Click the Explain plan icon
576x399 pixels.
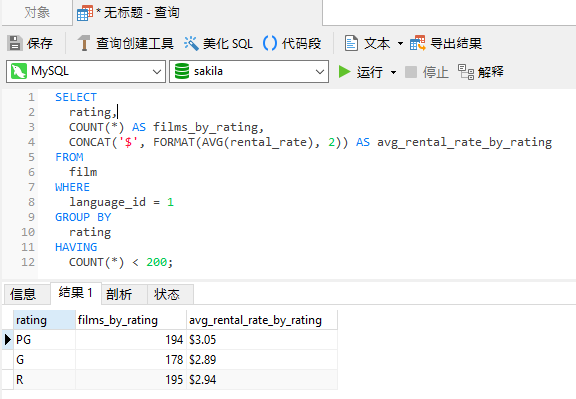[x=466, y=72]
